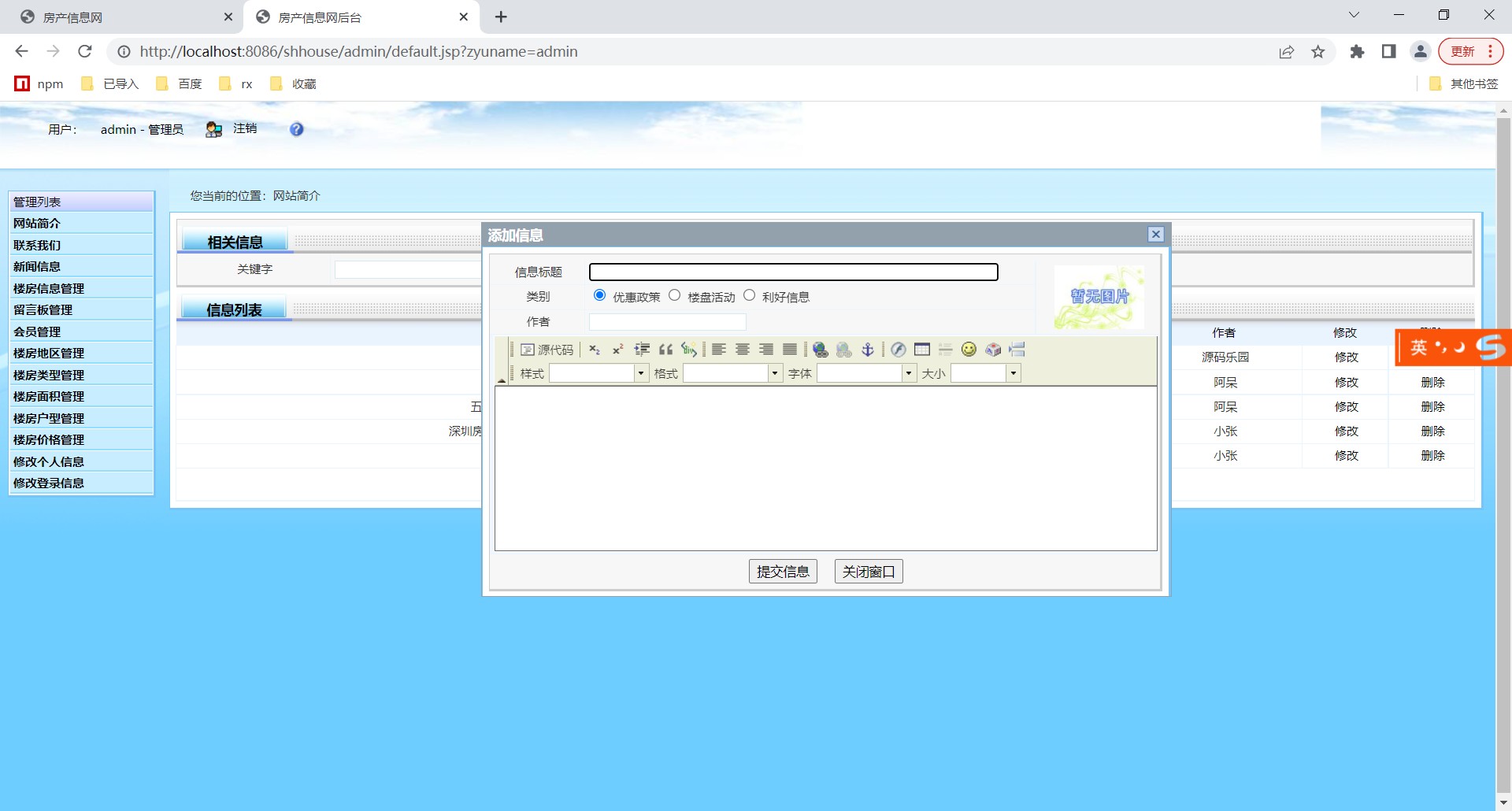Center align editor text
This screenshot has width=1512, height=811.
[743, 350]
